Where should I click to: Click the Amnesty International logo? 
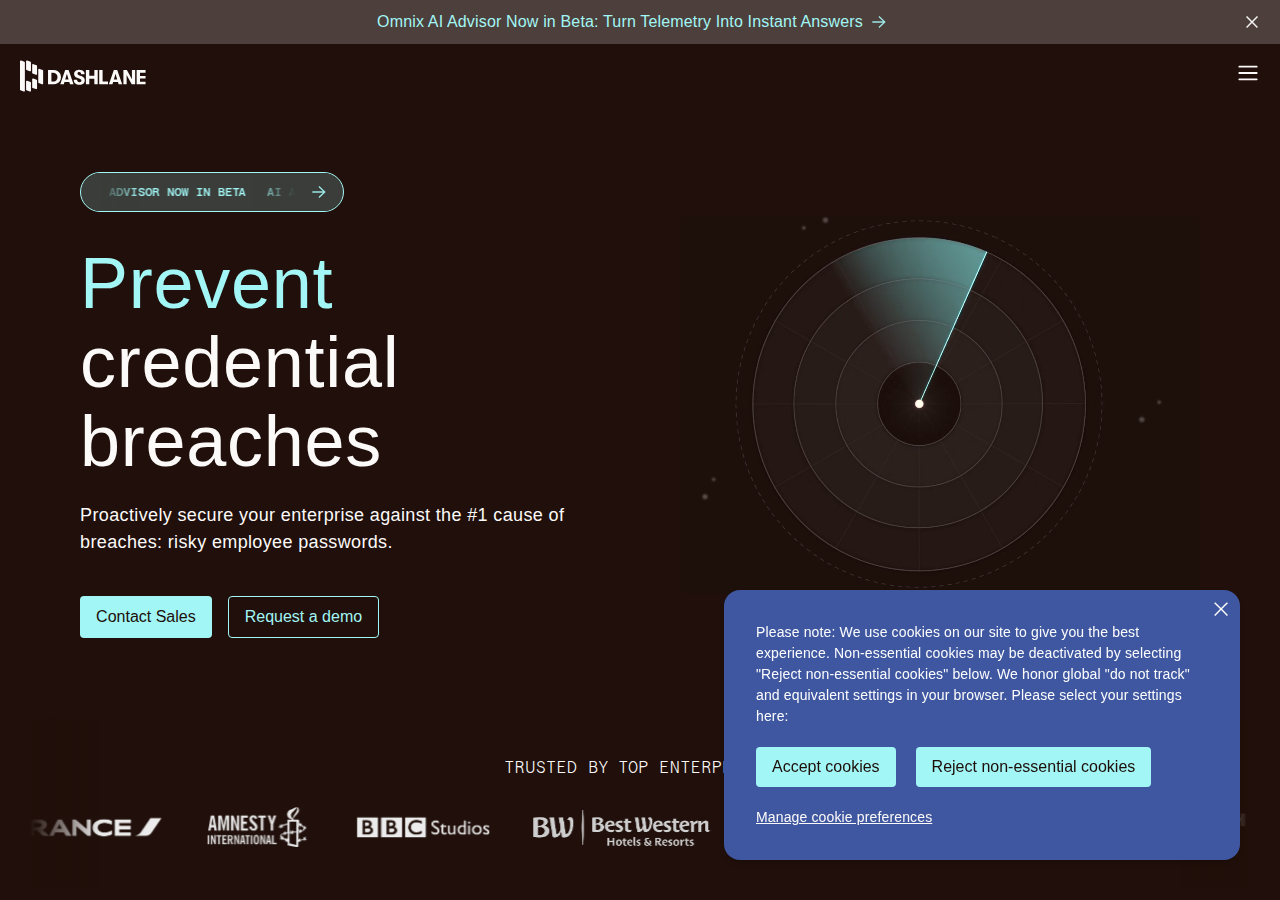[x=257, y=828]
